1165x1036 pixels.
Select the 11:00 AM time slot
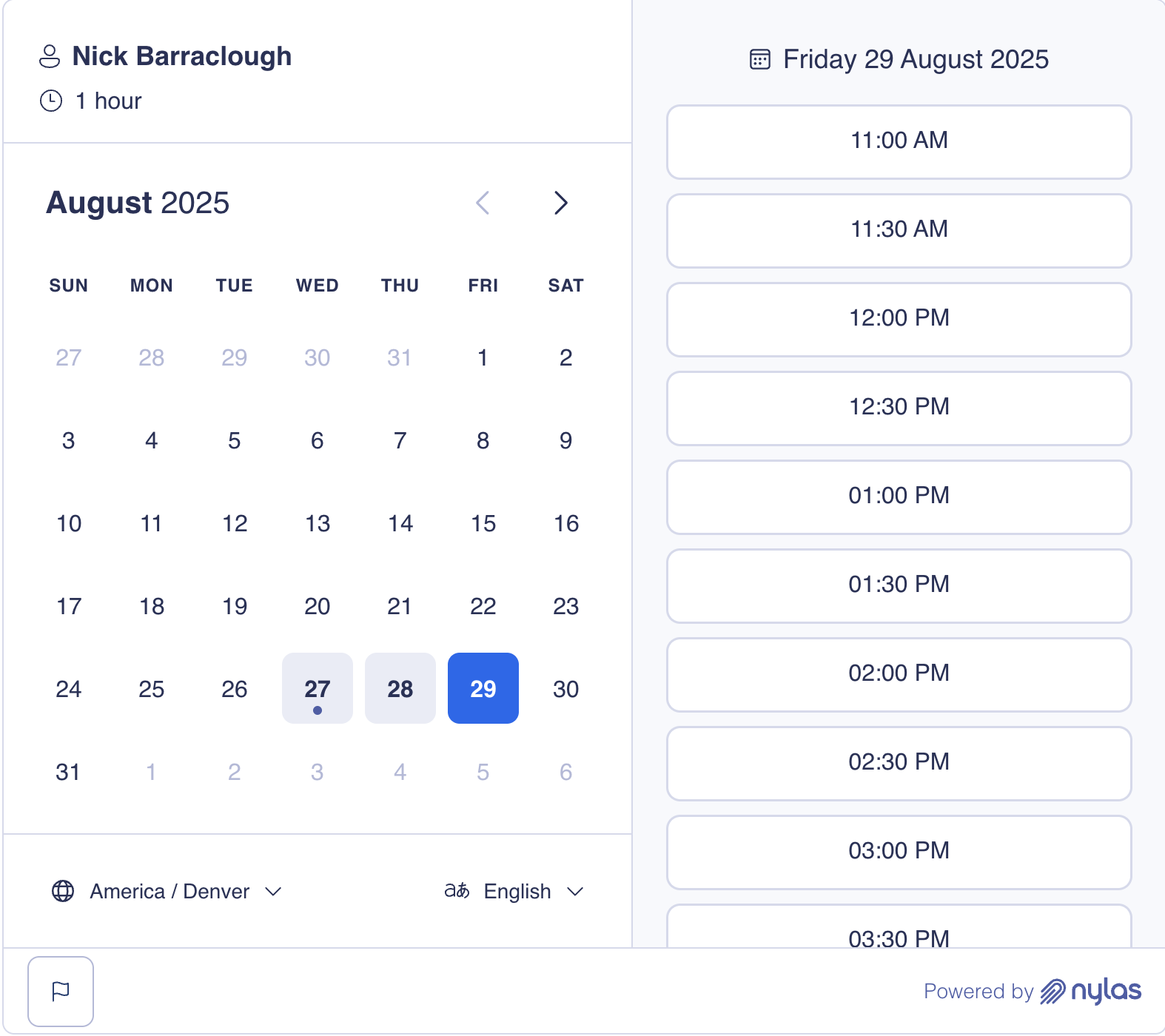point(899,141)
